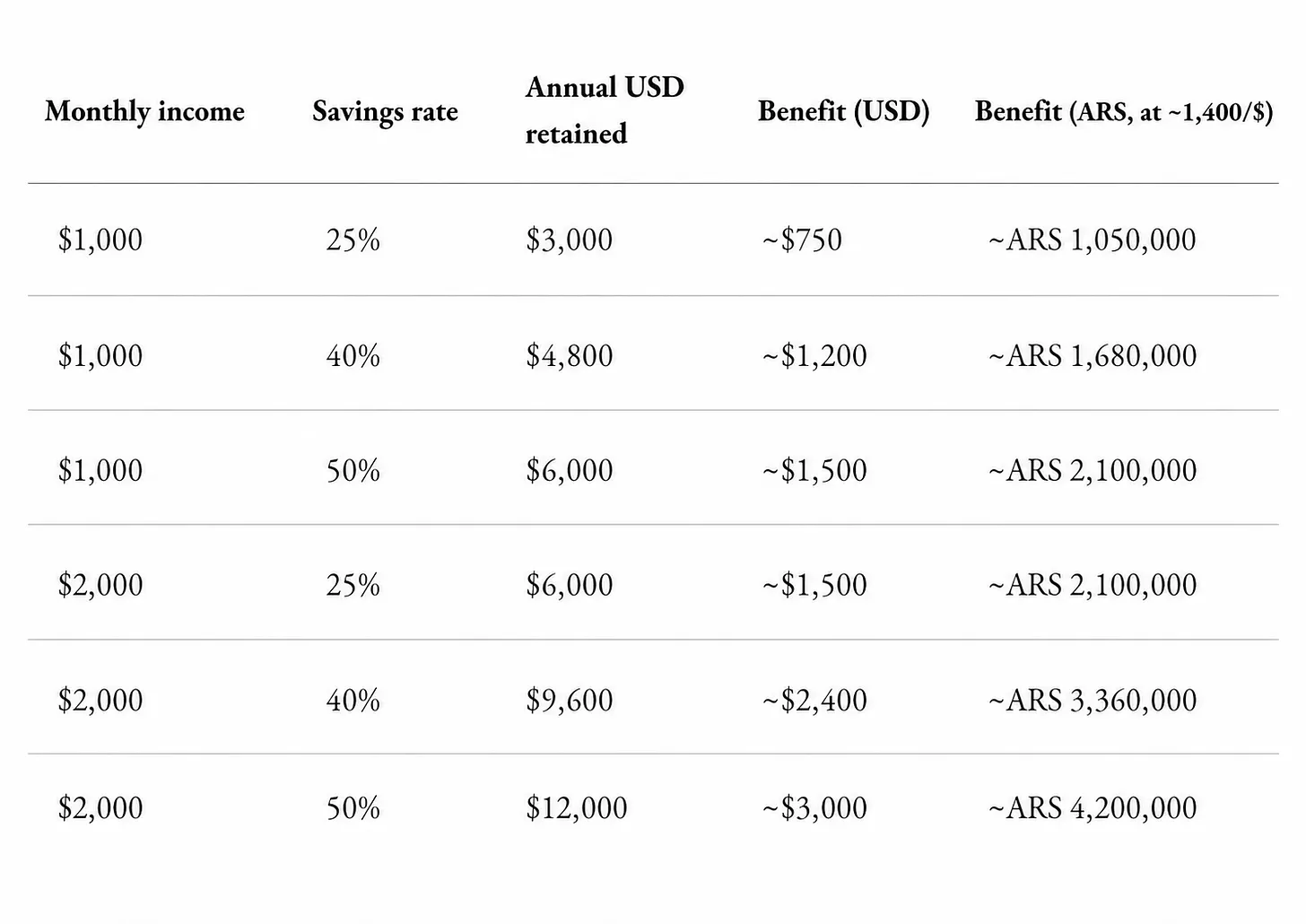Click the Monthly income column header

(144, 111)
